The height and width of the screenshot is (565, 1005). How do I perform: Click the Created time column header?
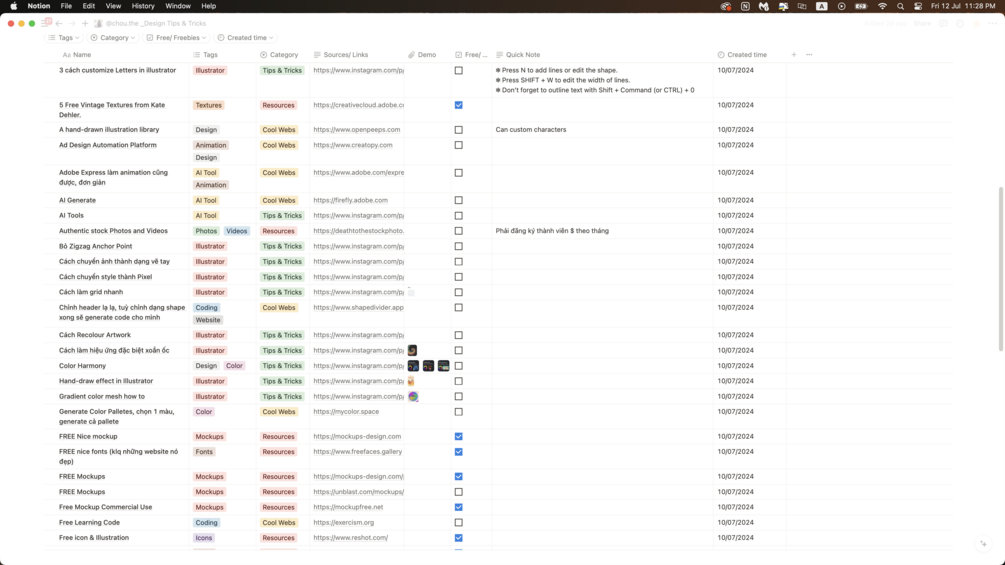click(x=742, y=54)
